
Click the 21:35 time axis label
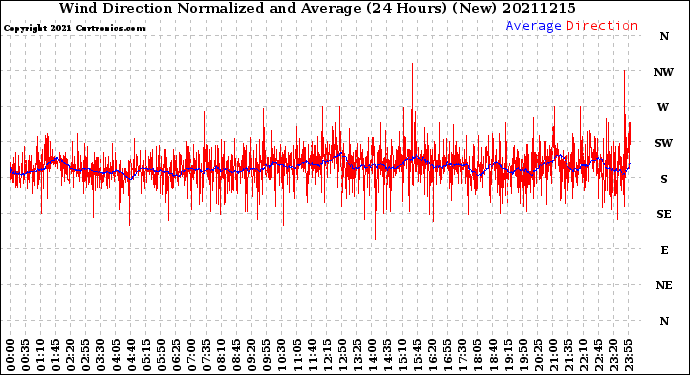pos(568,355)
